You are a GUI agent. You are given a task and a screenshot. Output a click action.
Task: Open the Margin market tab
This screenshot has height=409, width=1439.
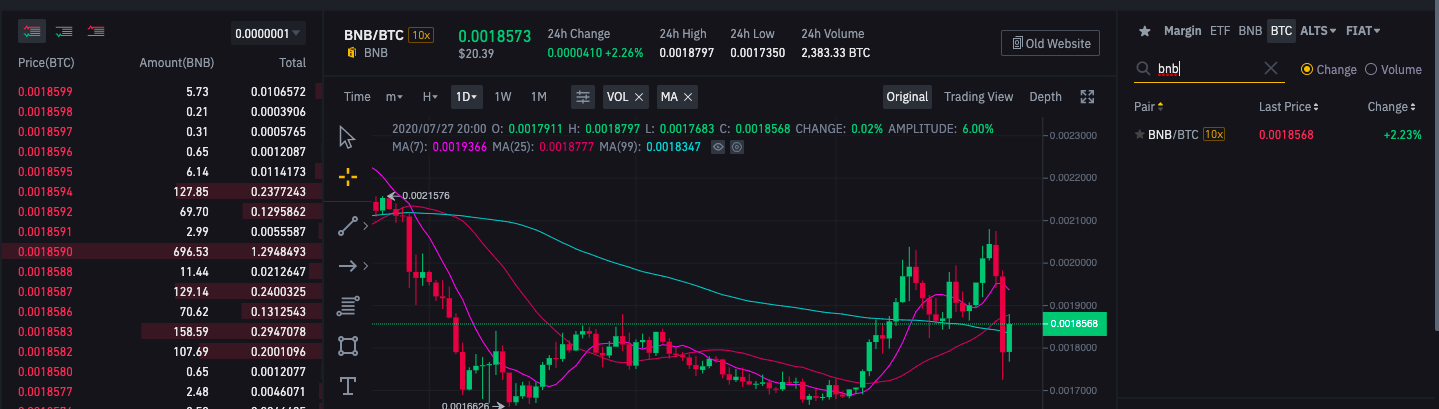[1182, 31]
